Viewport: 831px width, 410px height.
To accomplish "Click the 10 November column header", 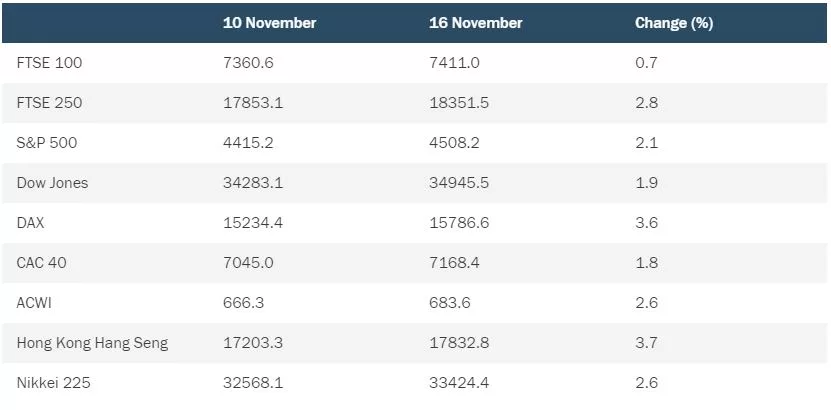I will 269,23.
